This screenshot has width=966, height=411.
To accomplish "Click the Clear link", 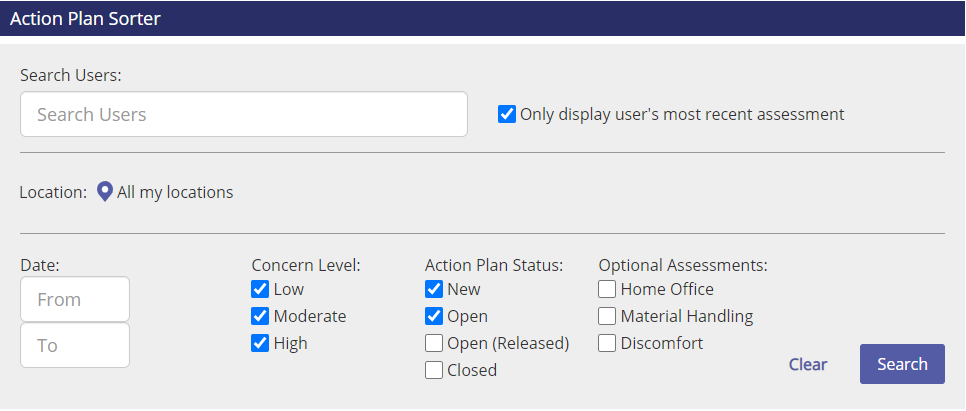I will point(808,364).
